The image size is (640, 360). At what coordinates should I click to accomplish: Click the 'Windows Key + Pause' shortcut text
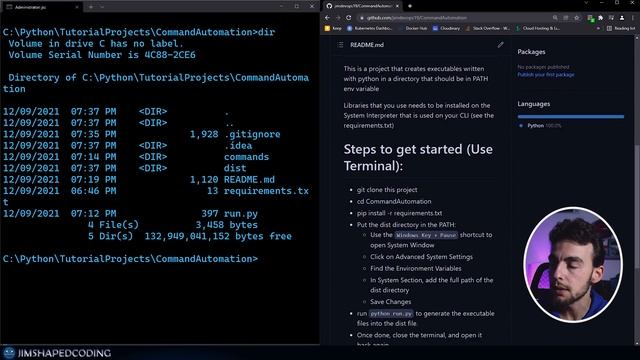click(x=426, y=236)
